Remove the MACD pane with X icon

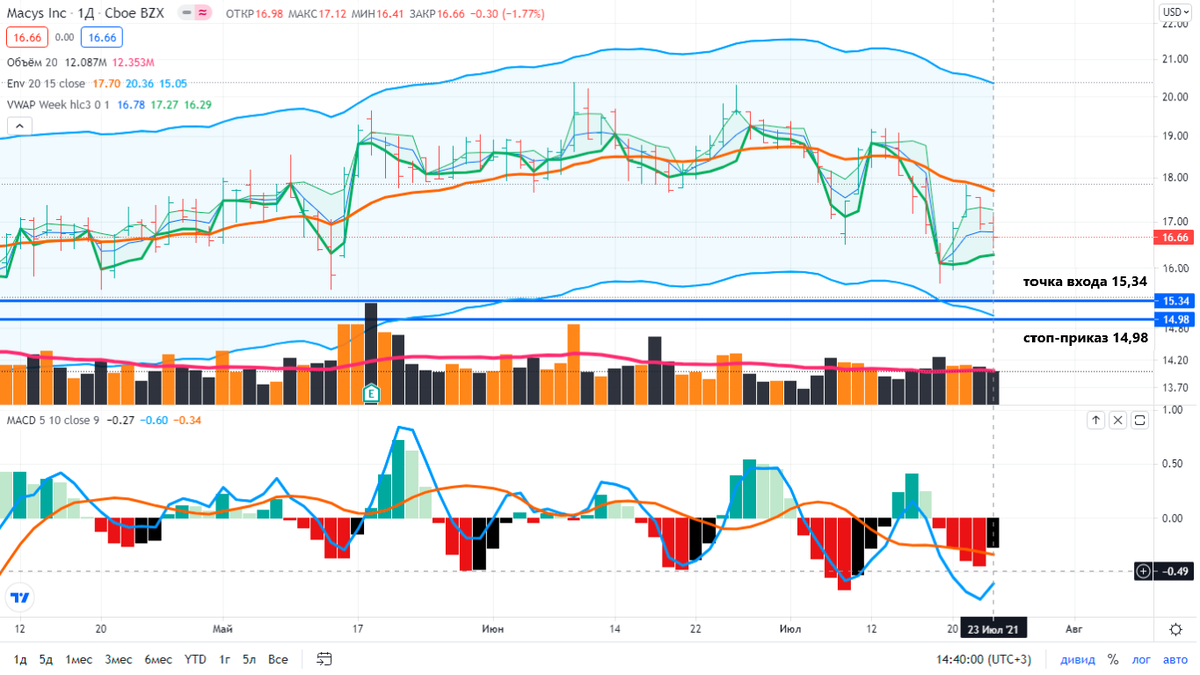pos(1118,421)
